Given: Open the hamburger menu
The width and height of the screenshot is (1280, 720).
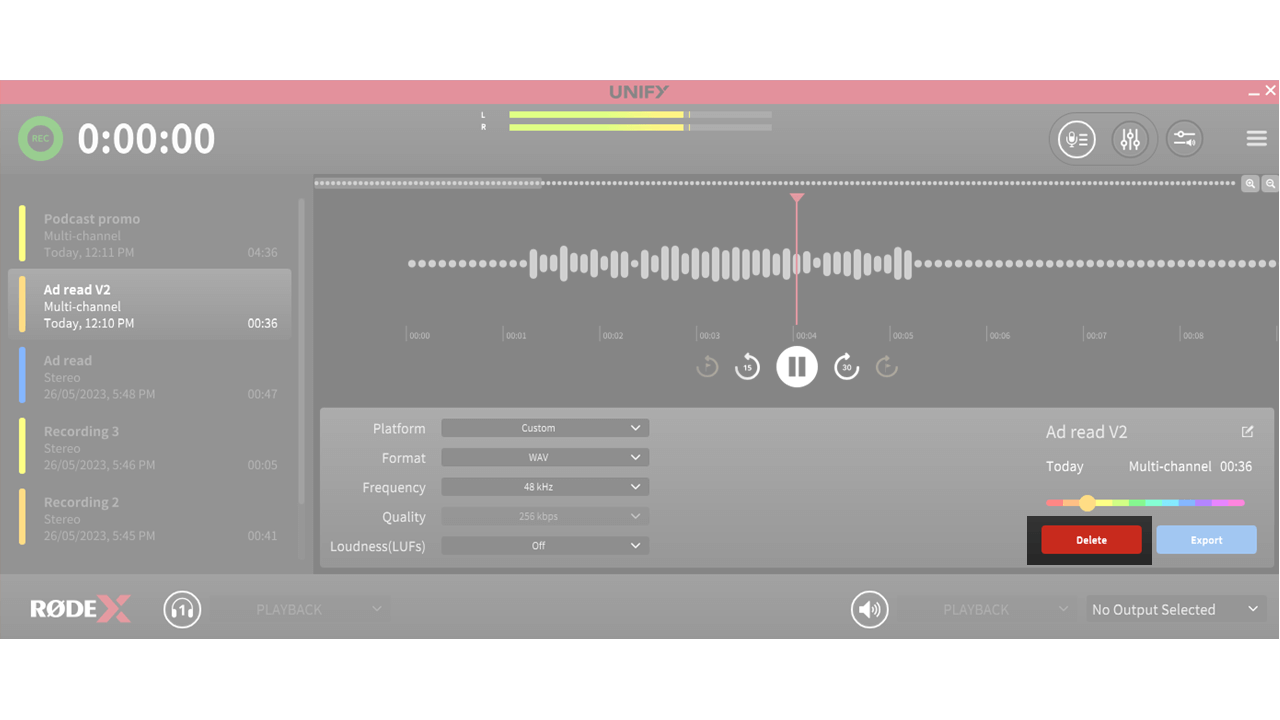Looking at the screenshot, I should [1256, 138].
